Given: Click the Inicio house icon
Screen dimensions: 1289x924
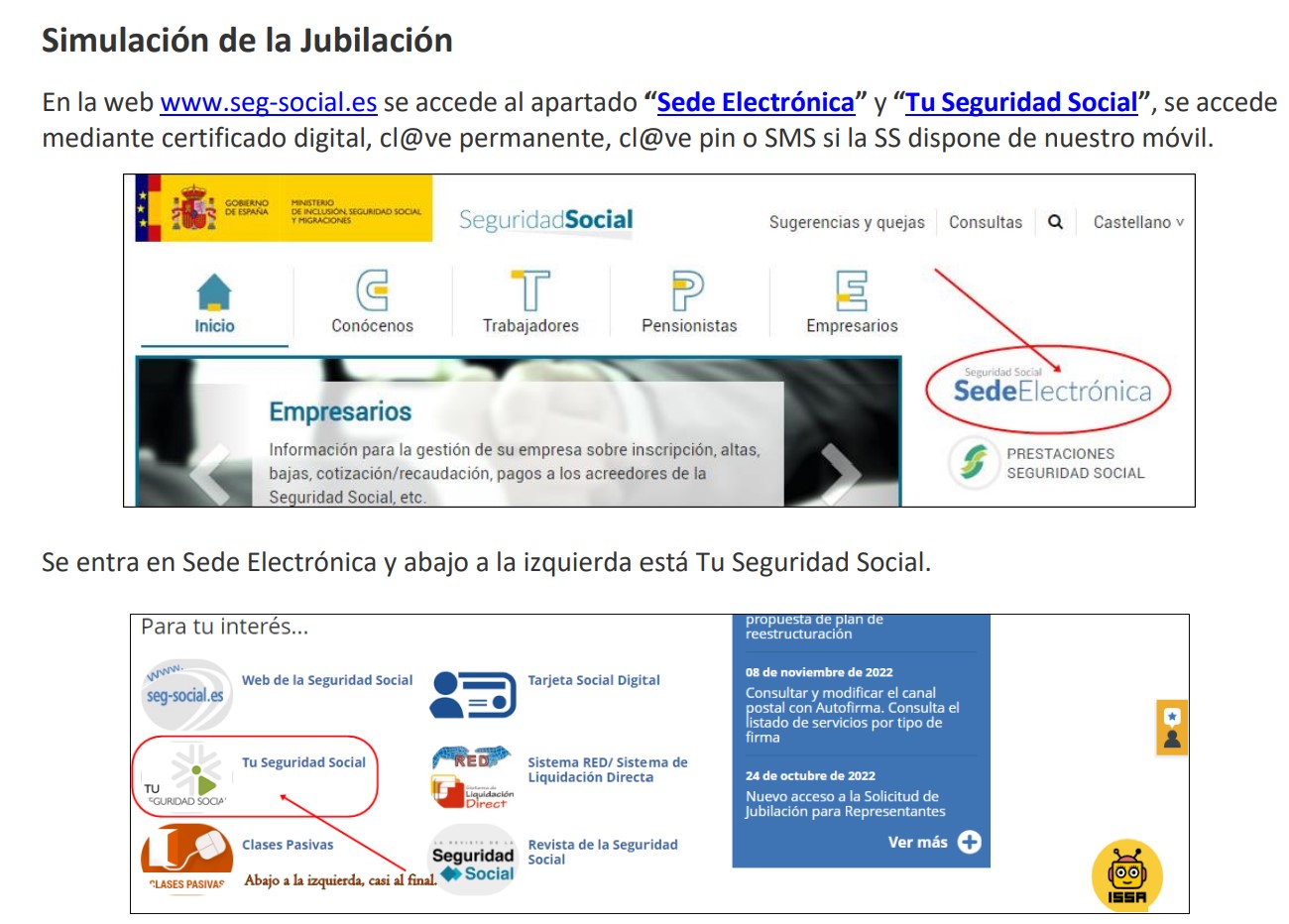Looking at the screenshot, I should 214,293.
